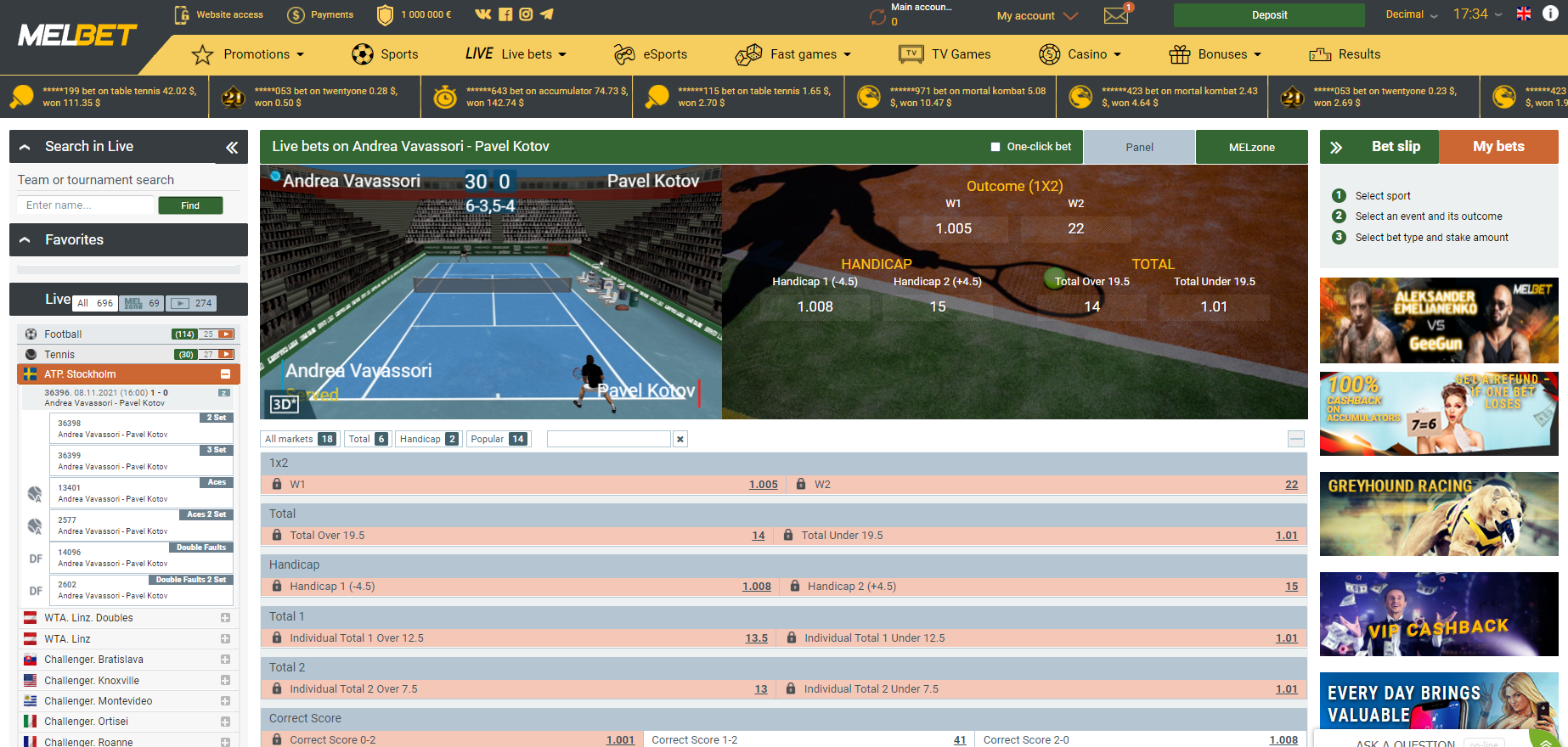Viewport: 1568px width, 747px height.
Task: Show All markets 18
Action: pyautogui.click(x=300, y=439)
